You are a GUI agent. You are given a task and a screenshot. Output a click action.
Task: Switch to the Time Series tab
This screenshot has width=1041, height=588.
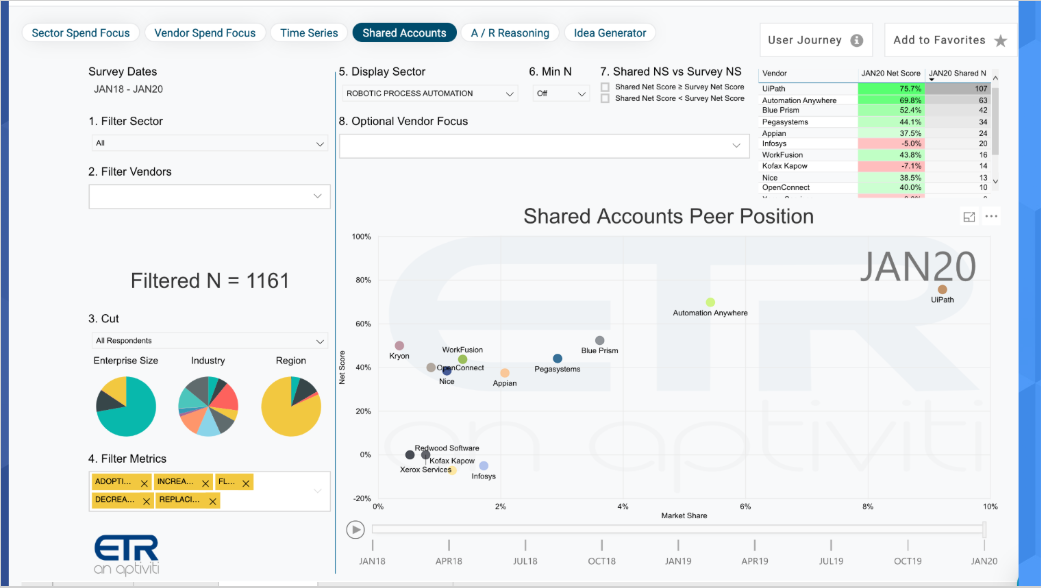309,33
